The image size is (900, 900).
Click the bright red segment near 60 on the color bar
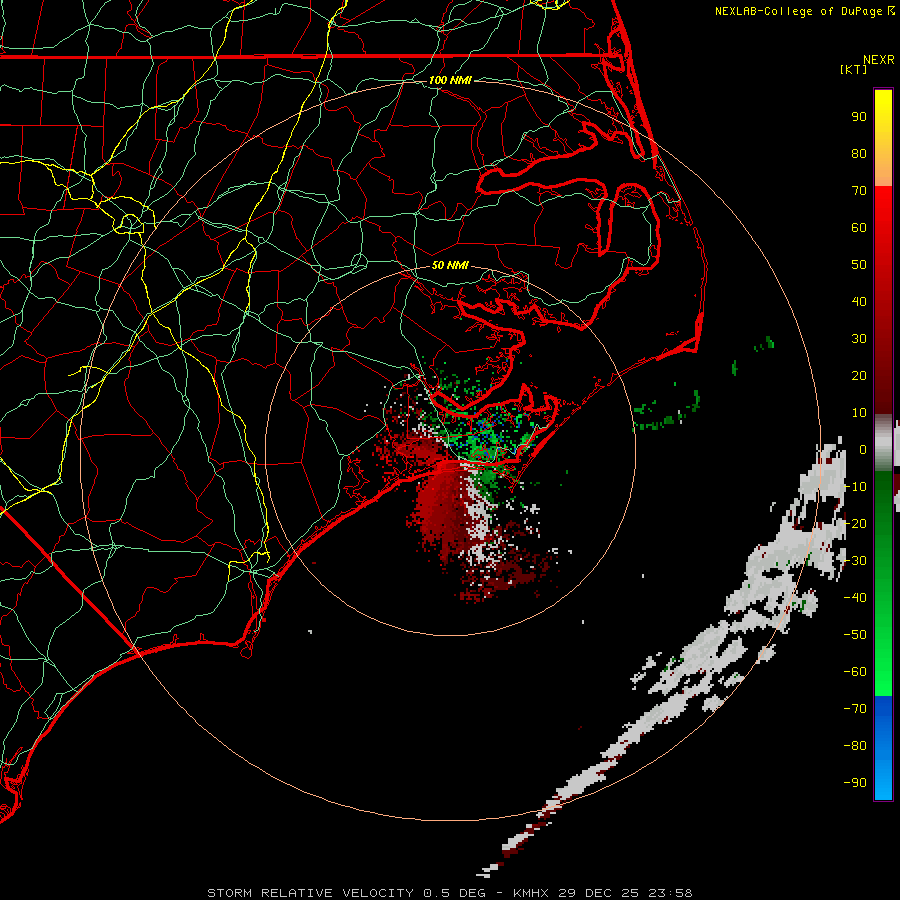click(x=883, y=228)
